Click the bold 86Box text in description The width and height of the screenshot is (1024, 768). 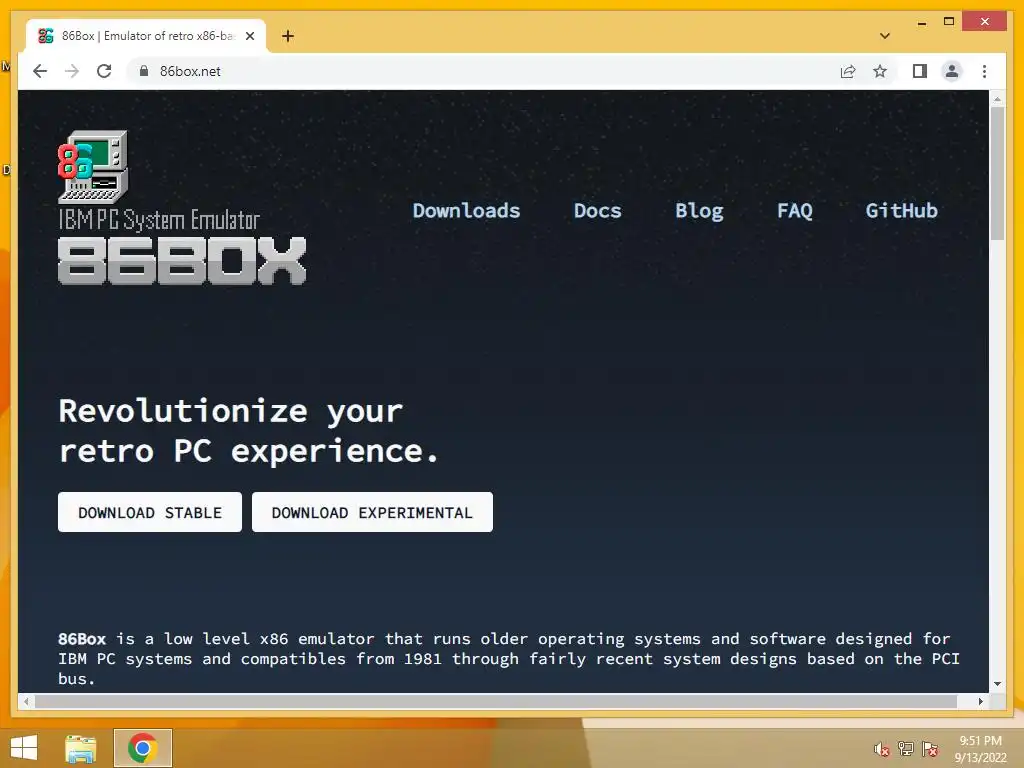[82, 639]
